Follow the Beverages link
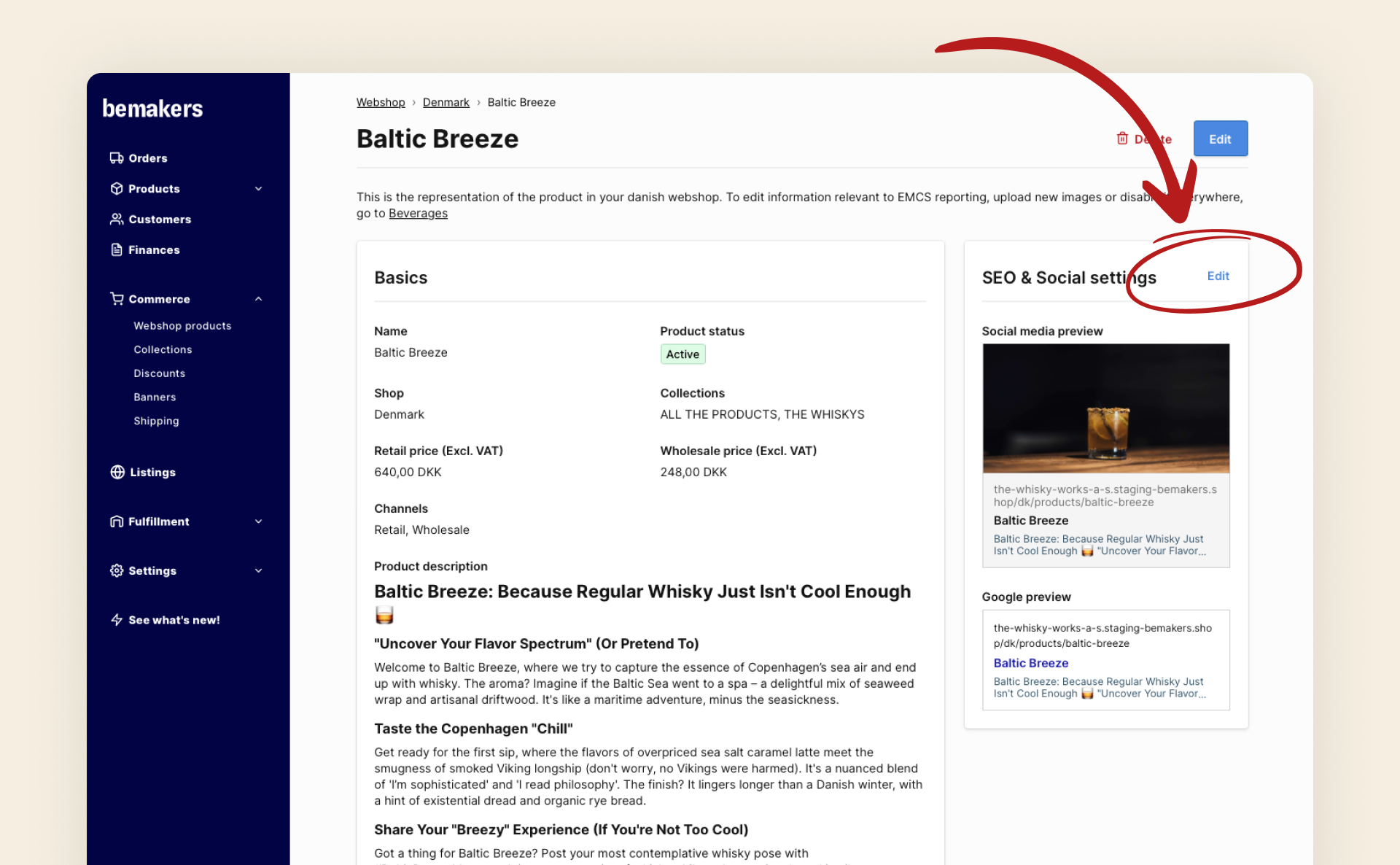The width and height of the screenshot is (1400, 865). (x=418, y=213)
